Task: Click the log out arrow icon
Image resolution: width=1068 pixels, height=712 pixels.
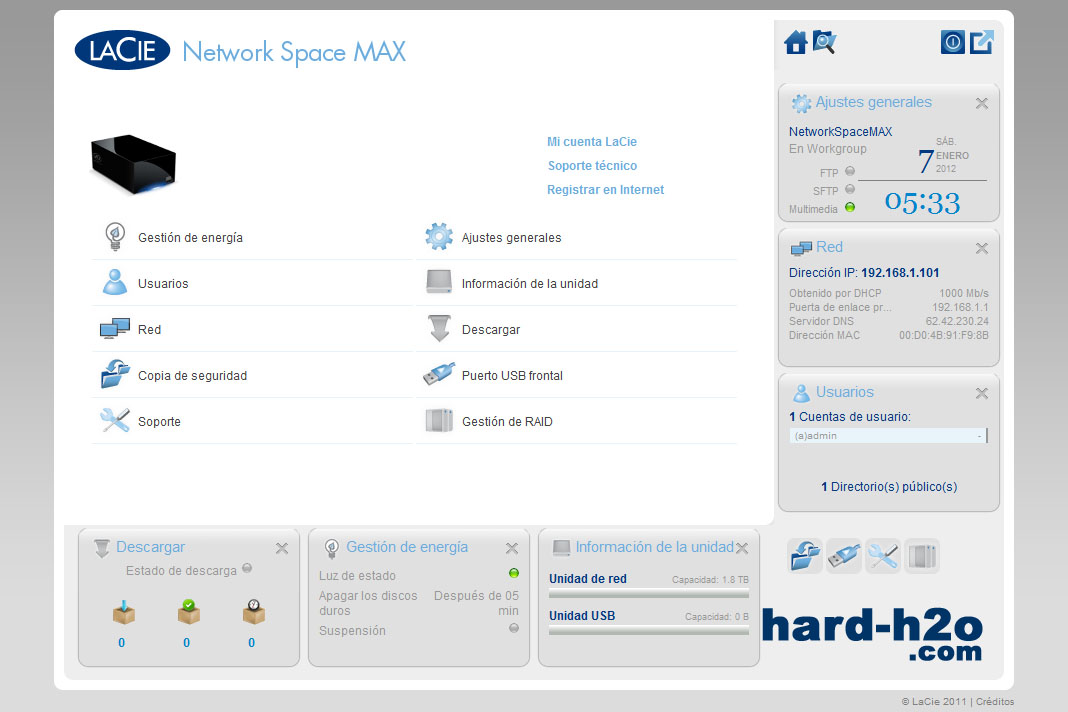Action: [981, 42]
